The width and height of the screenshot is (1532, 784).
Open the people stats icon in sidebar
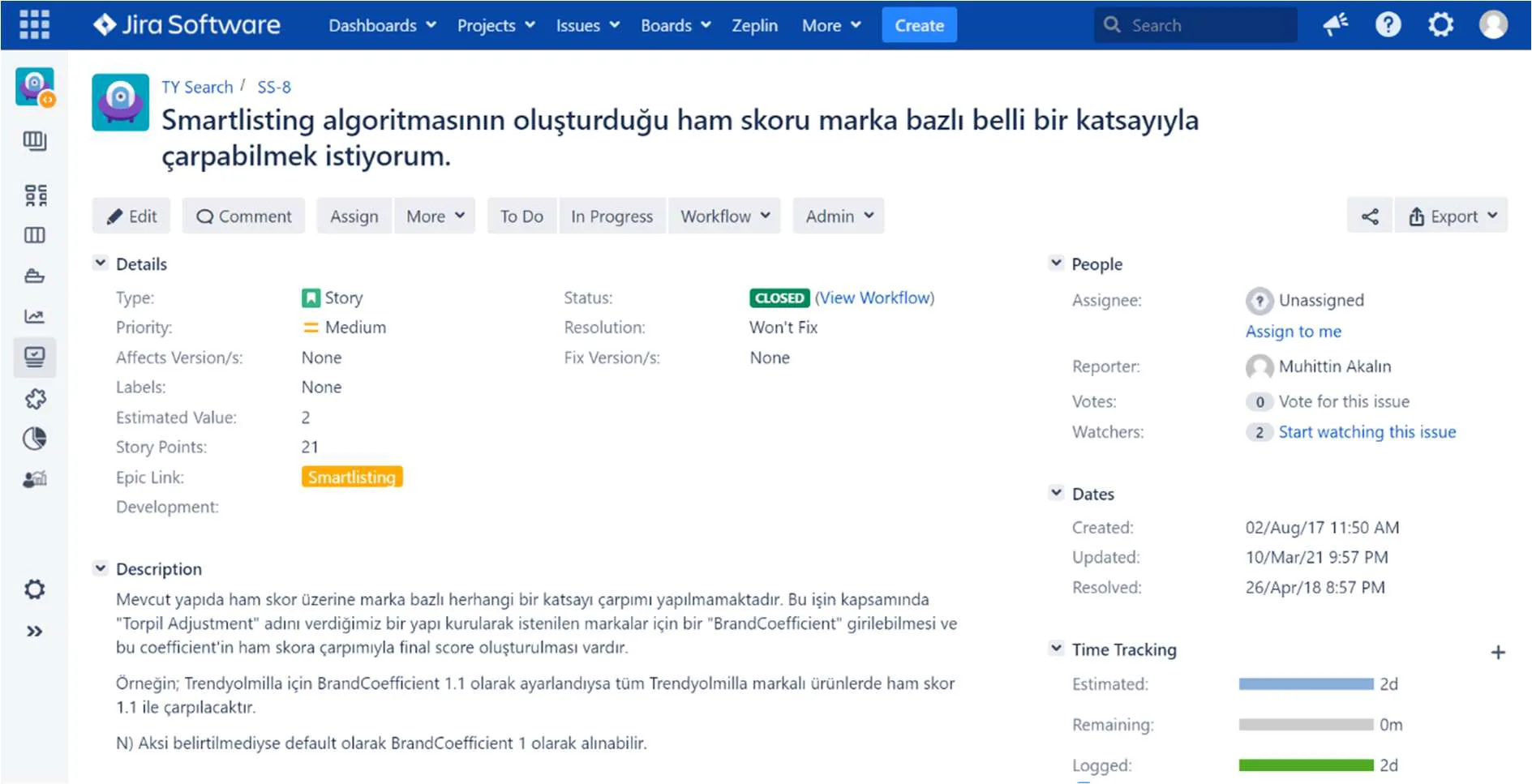(x=35, y=479)
